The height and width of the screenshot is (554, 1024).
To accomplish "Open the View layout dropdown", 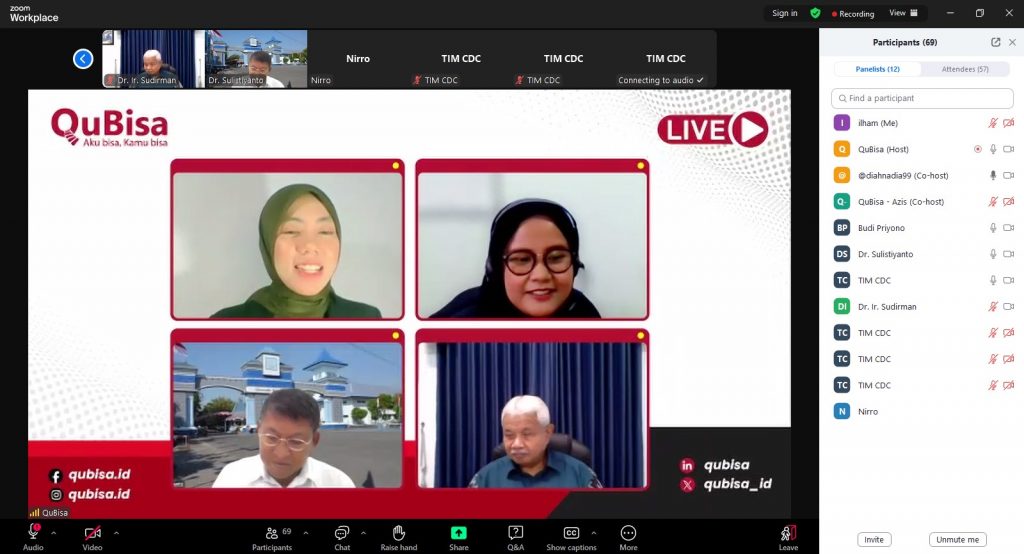I will point(904,13).
